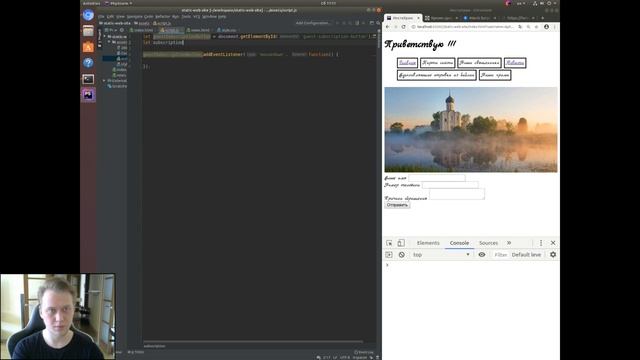
Task: Open the Add Configuration dropdown
Action: point(313,23)
